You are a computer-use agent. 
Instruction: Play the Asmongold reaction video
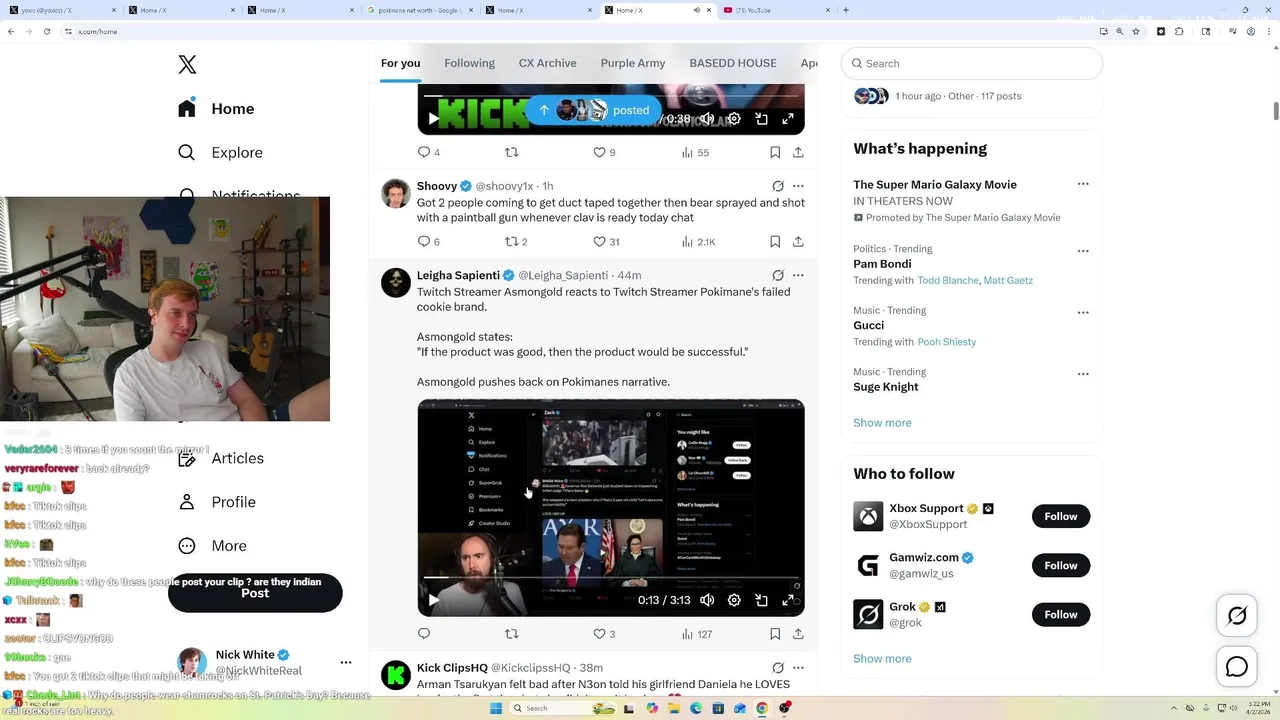(433, 600)
